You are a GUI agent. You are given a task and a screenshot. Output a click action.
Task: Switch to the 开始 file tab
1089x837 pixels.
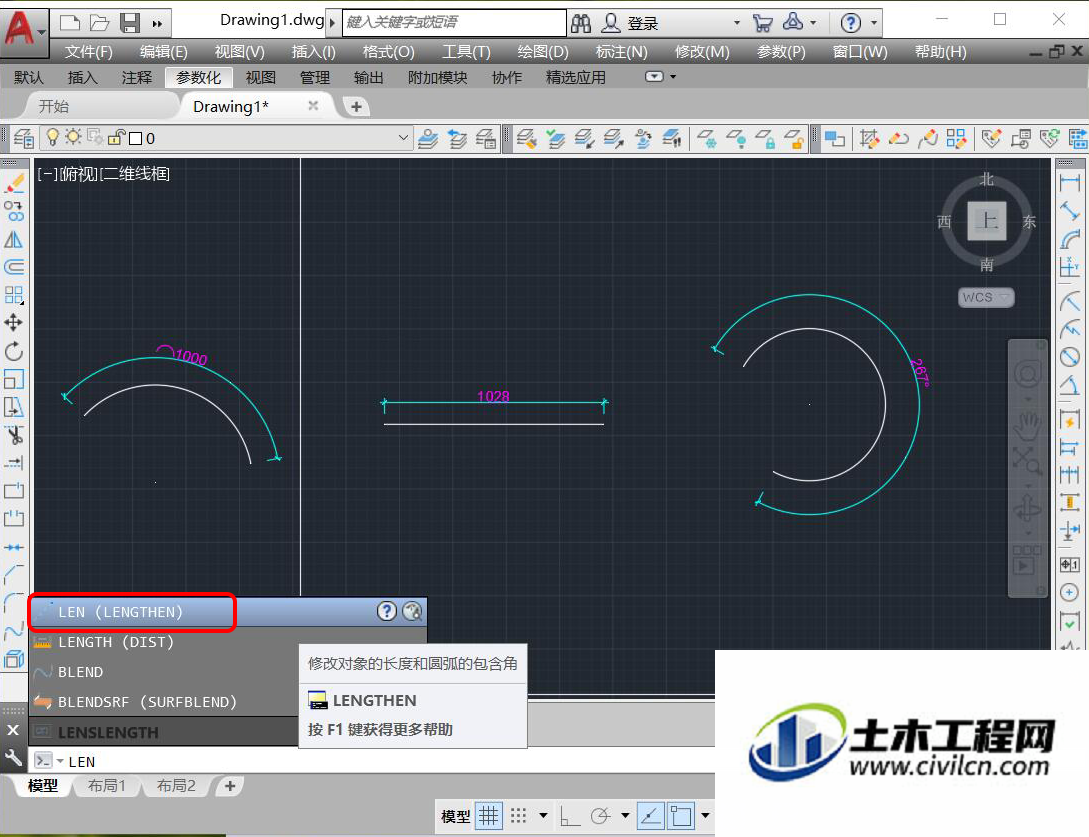coord(53,106)
